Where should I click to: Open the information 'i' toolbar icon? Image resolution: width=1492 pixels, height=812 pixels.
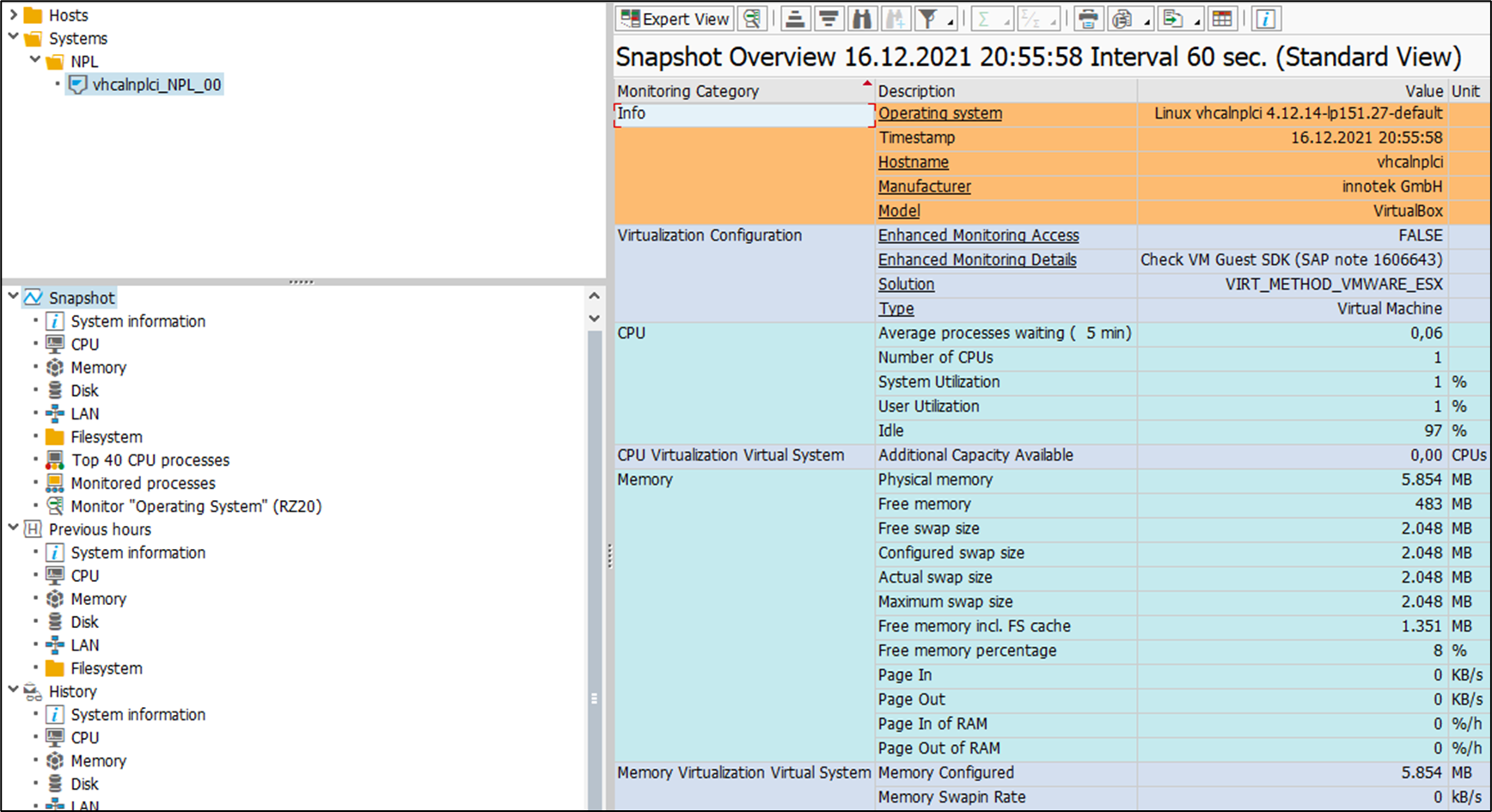point(1266,18)
